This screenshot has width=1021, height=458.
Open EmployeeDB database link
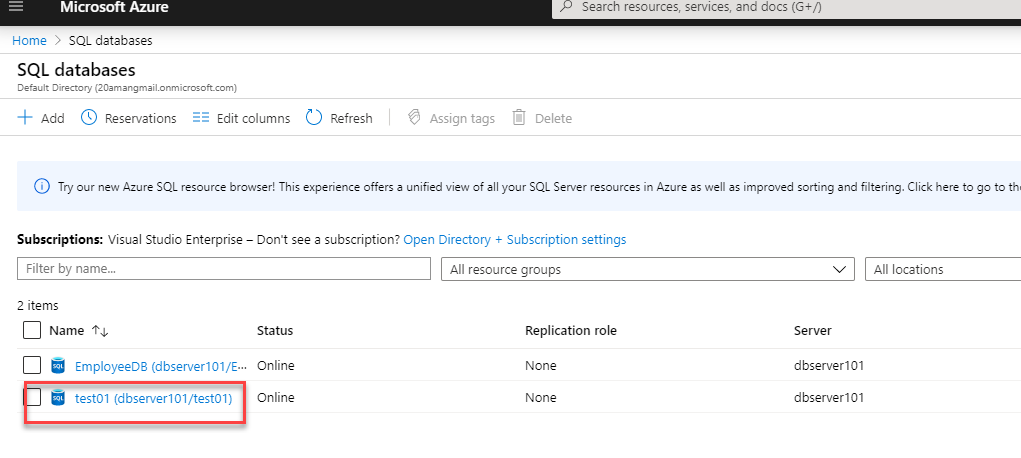(161, 365)
